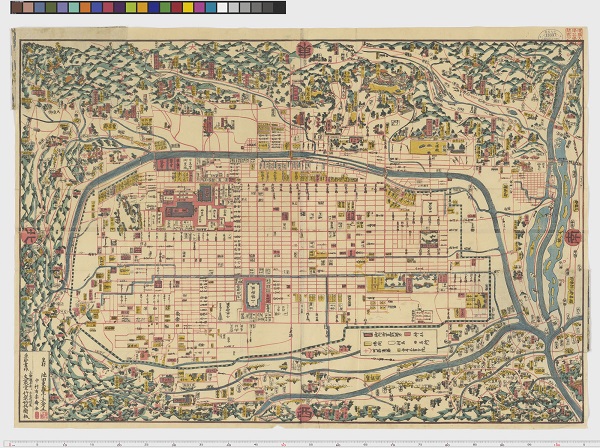Click the 西 west compass circle

pyautogui.click(x=305, y=413)
